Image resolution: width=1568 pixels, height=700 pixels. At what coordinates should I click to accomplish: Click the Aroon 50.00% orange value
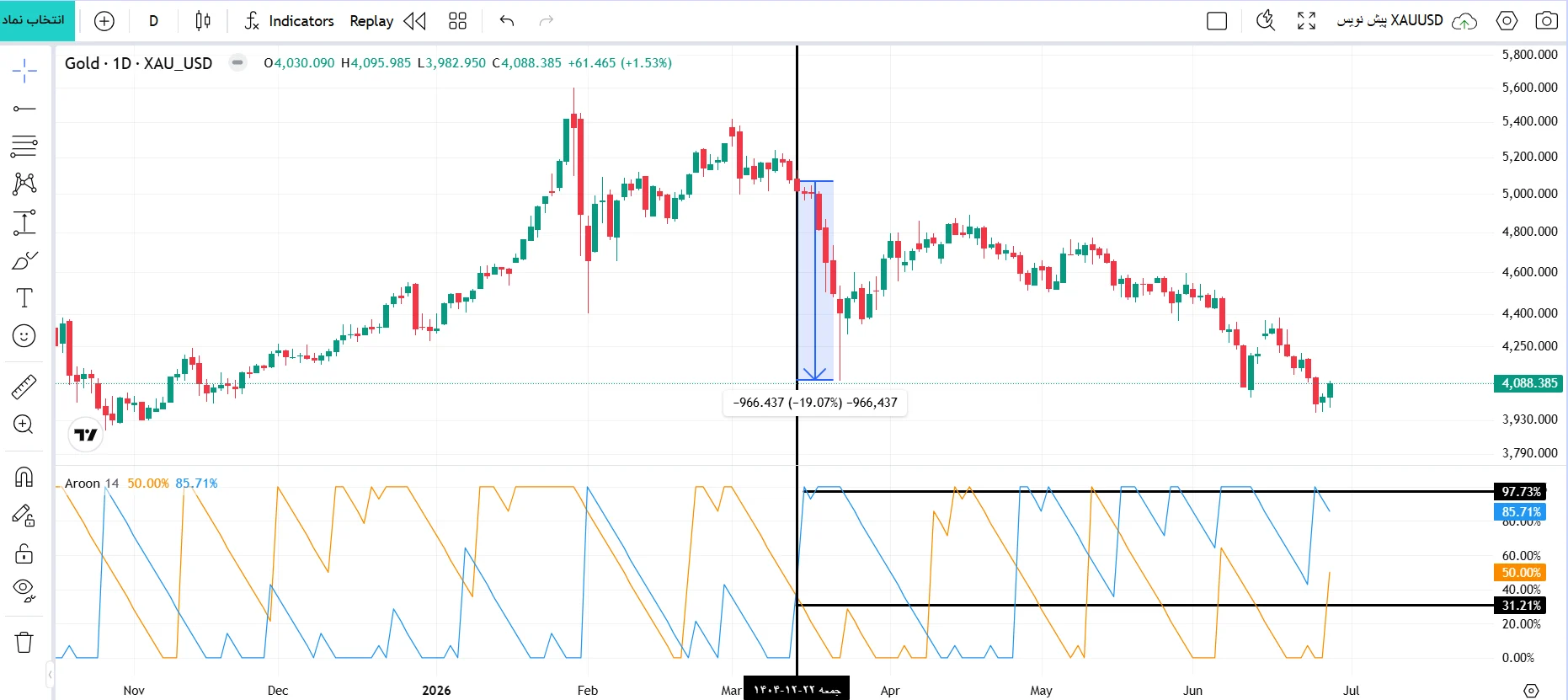[x=148, y=484]
